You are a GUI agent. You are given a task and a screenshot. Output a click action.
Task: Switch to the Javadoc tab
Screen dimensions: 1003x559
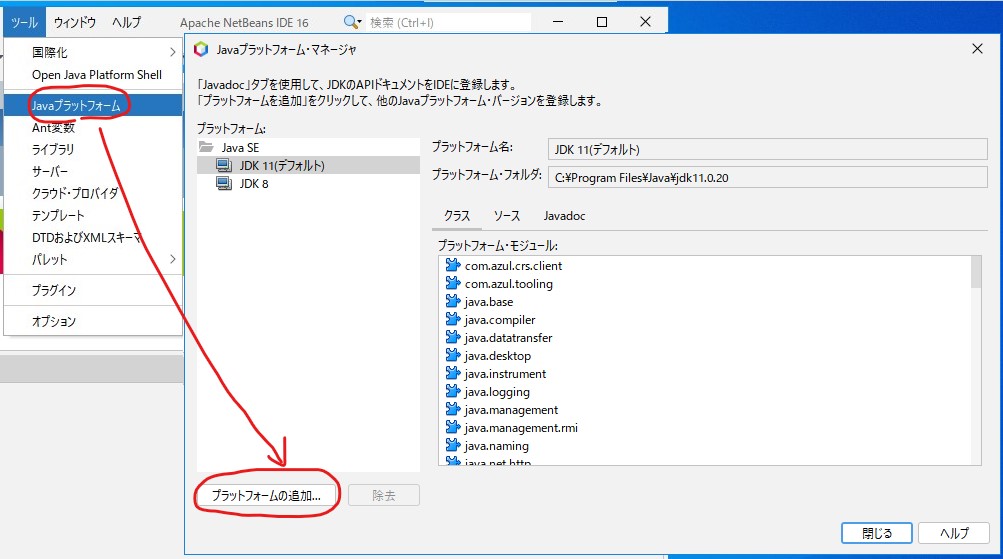click(564, 216)
